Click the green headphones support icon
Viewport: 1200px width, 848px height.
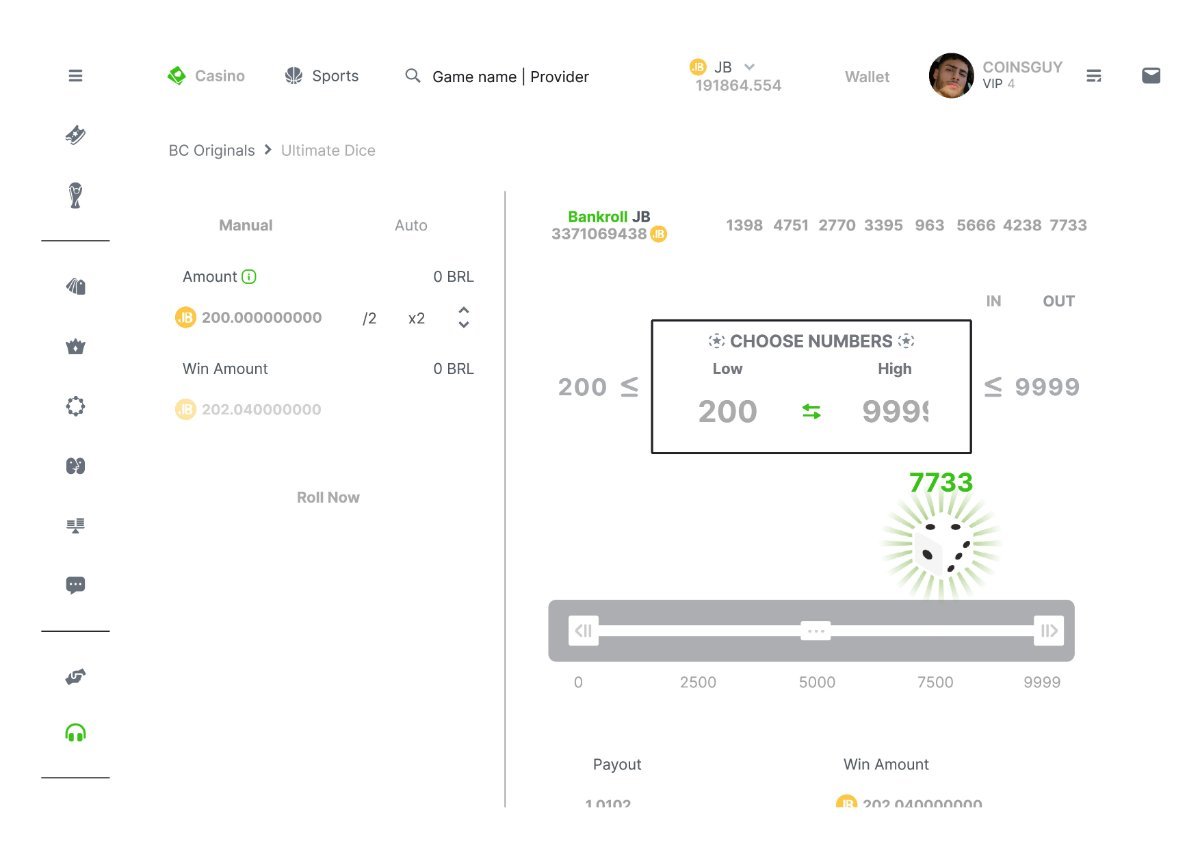click(x=75, y=733)
